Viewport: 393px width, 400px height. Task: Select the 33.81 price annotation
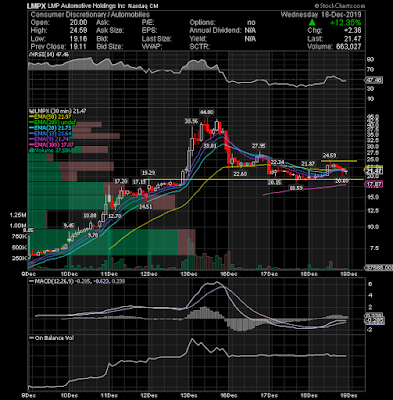click(210, 146)
